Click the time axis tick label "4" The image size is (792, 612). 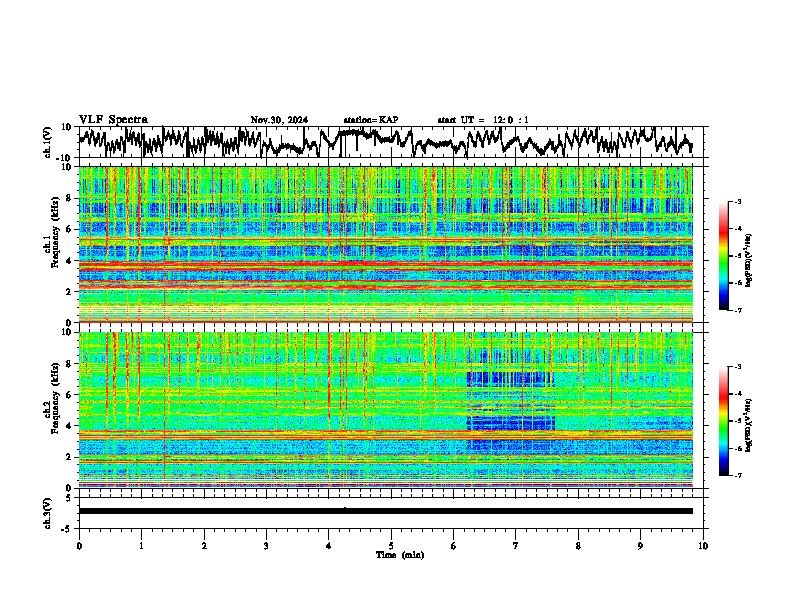[x=329, y=546]
